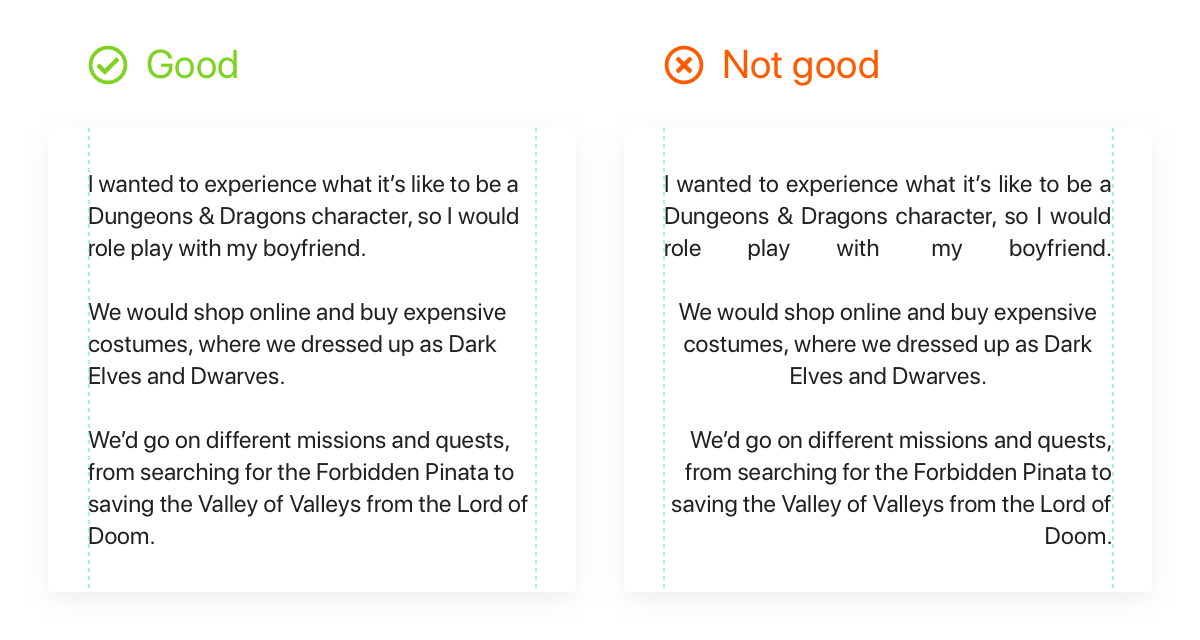This screenshot has height=640, width=1200.
Task: Click the right-aligned "Doom." word
Action: tap(1078, 537)
